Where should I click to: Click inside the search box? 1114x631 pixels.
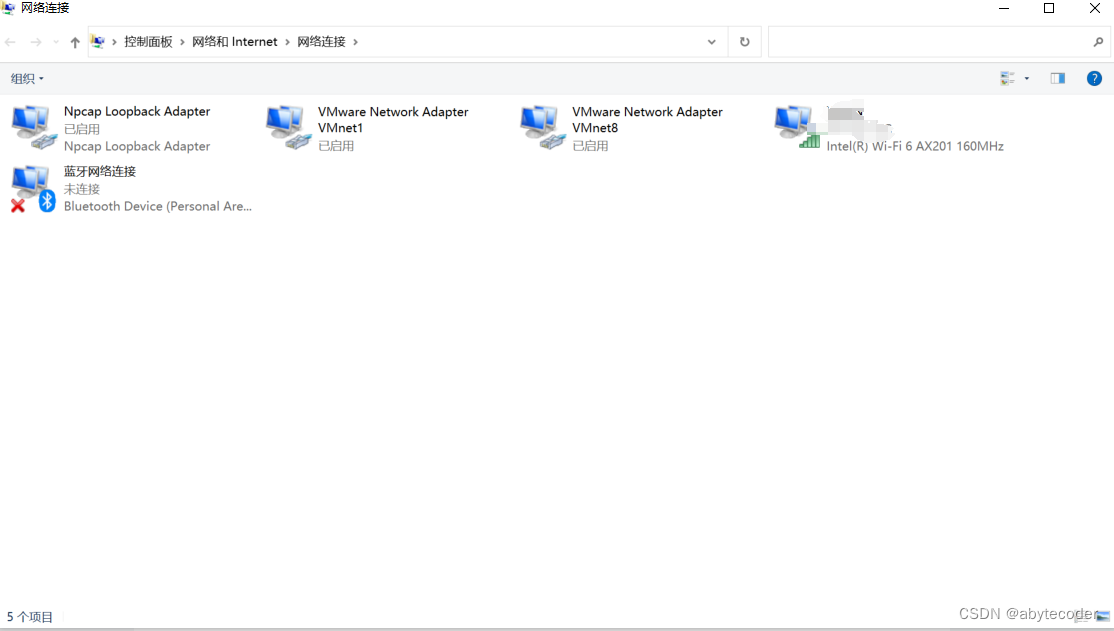(x=930, y=41)
